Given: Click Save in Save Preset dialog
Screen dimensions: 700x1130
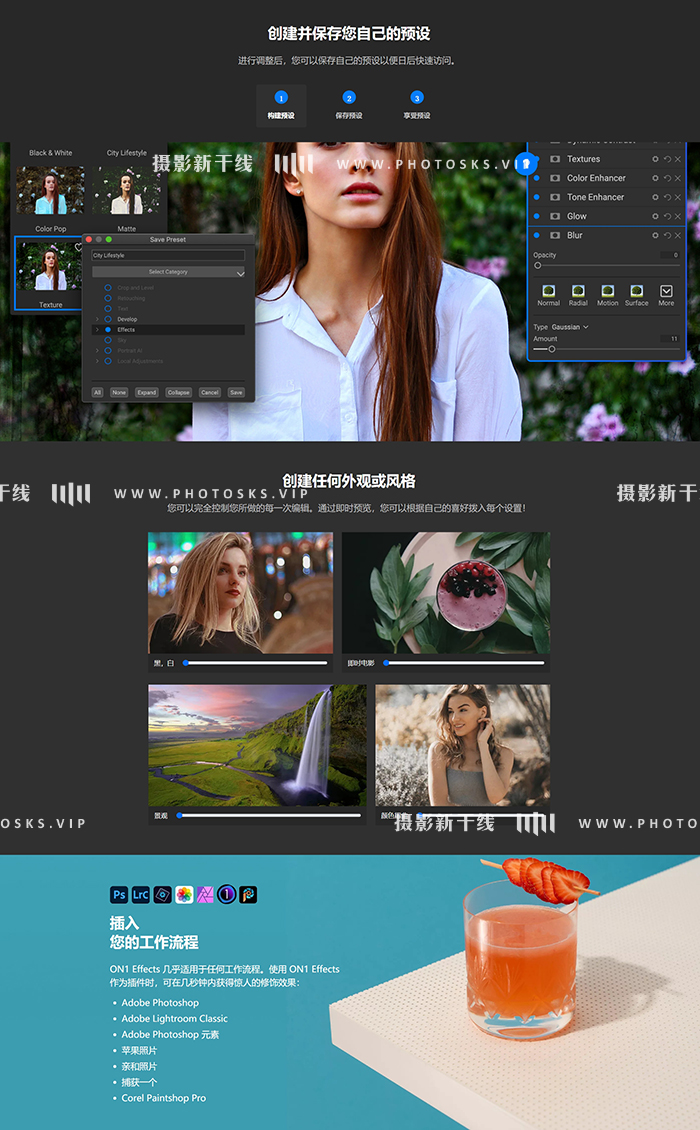Looking at the screenshot, I should point(236,393).
